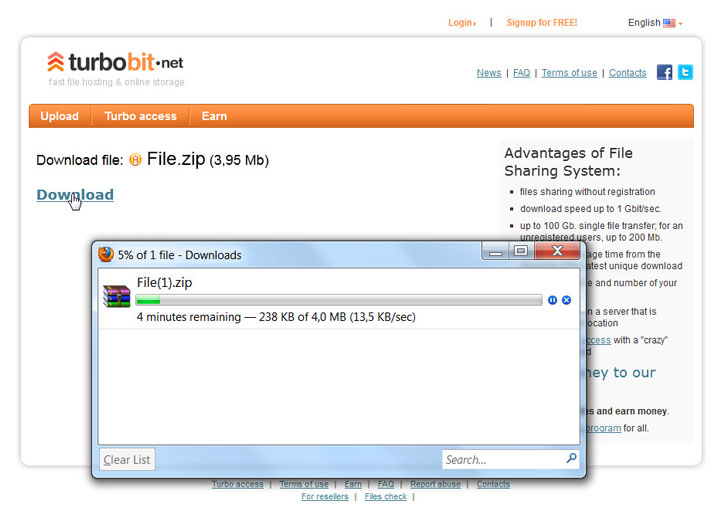Click the orange file icon beside File.zip
715x509 pixels.
tap(135, 160)
